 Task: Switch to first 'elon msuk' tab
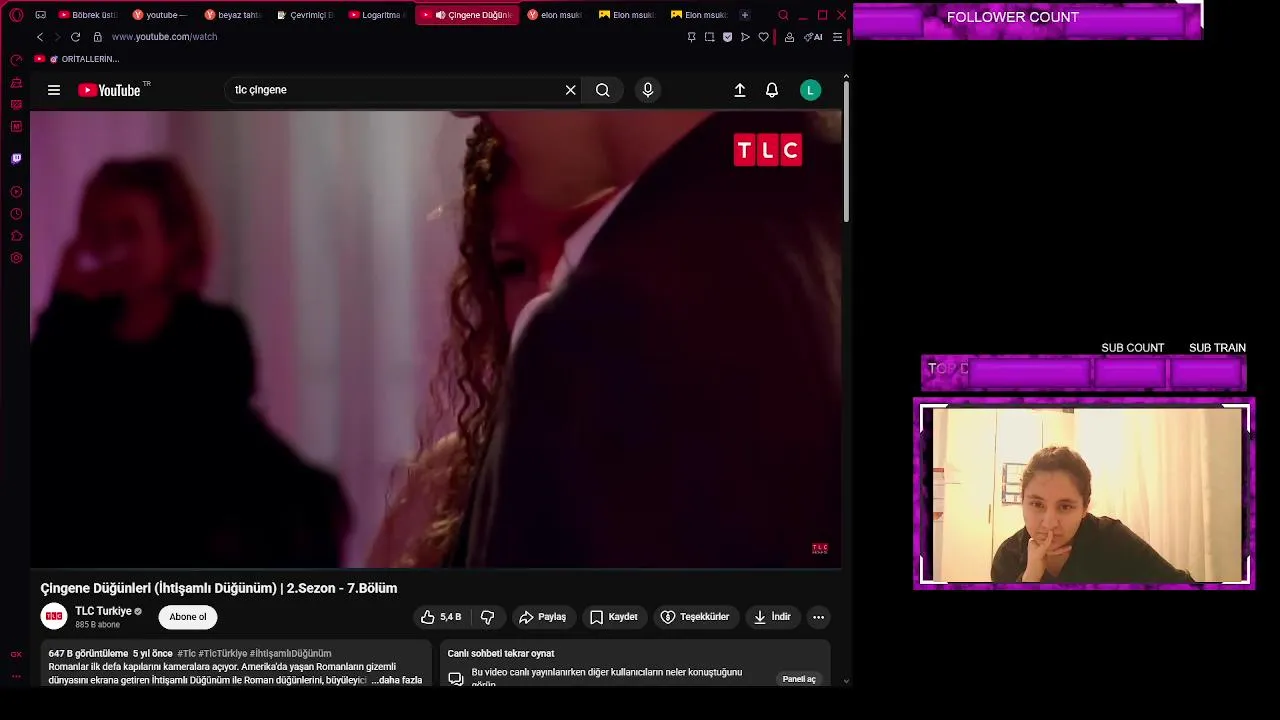coord(555,15)
